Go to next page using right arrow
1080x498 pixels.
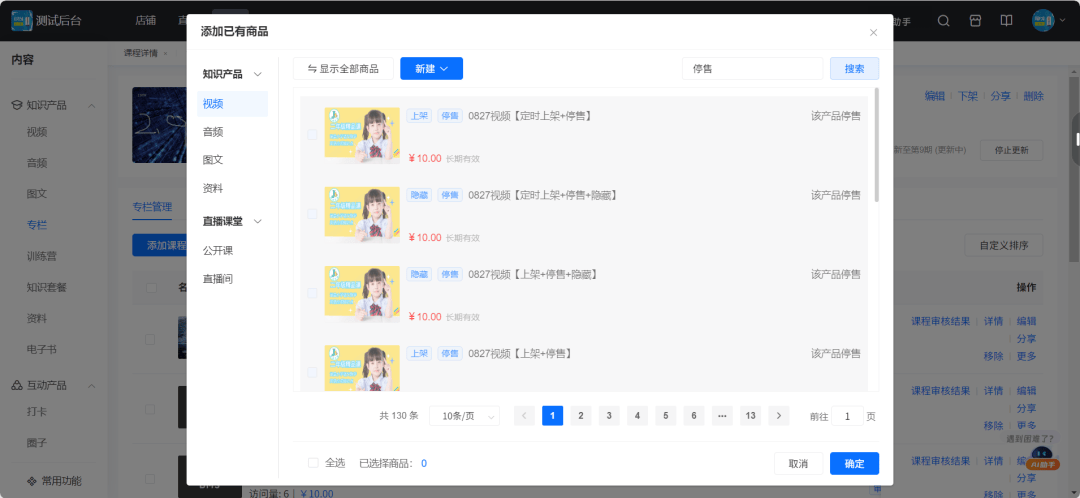point(779,416)
